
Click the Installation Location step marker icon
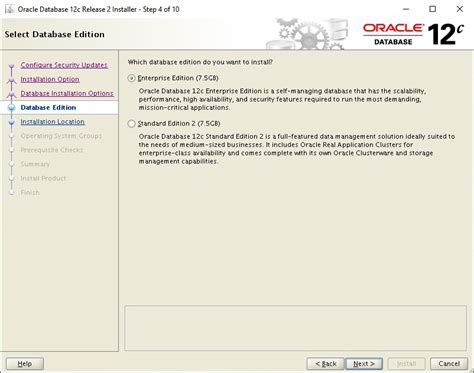pos(12,122)
